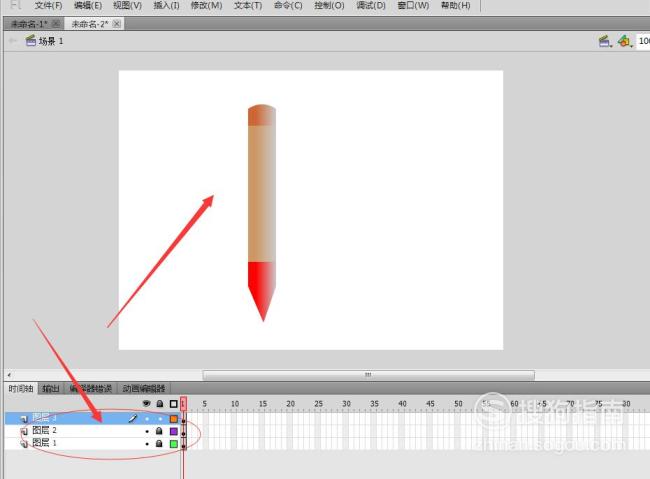This screenshot has height=479, width=650.
Task: Open the 帮助(H) menu
Action: [455, 6]
